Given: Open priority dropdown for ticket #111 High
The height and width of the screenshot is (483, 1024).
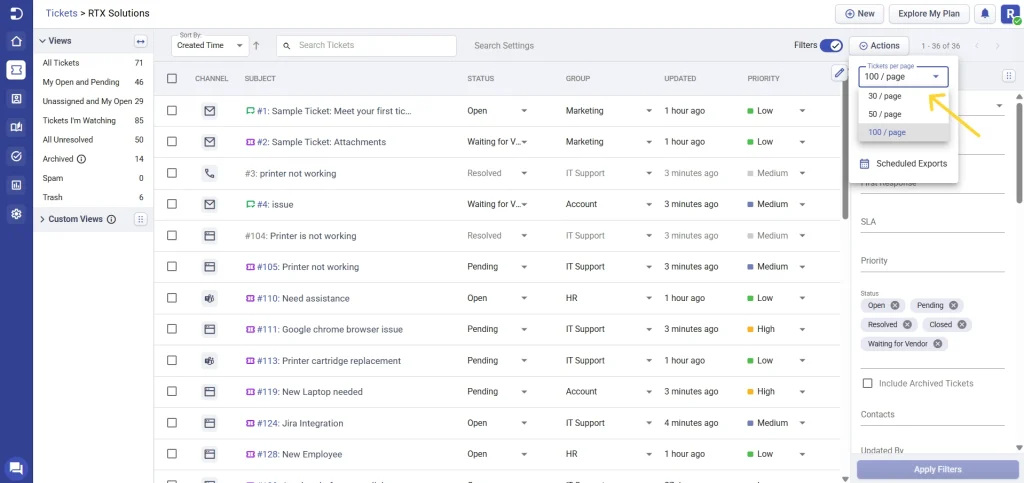Looking at the screenshot, I should tap(802, 330).
